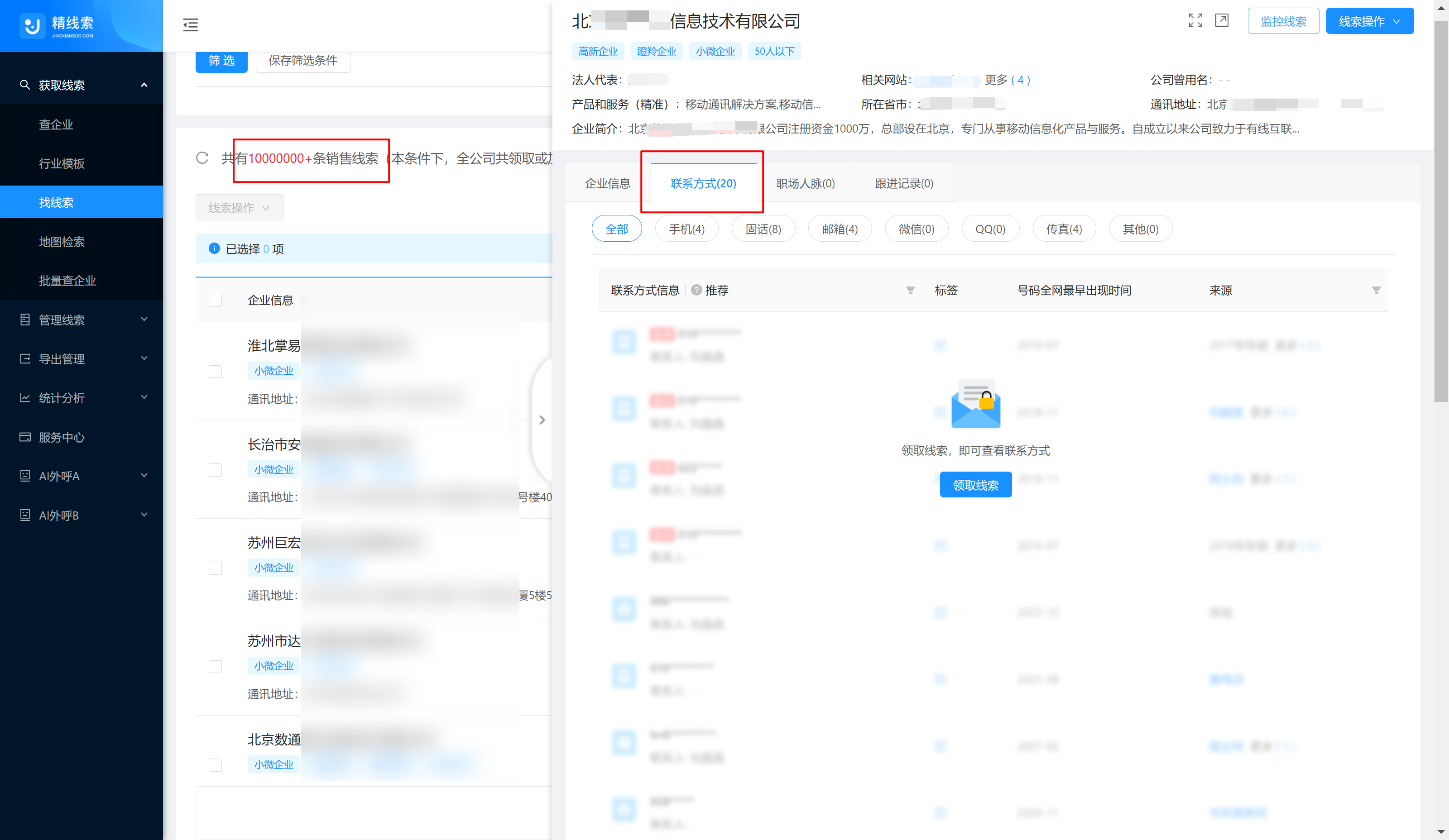Check the checkbox for 苏州巨宏 company row
1449x840 pixels.
pyautogui.click(x=215, y=568)
